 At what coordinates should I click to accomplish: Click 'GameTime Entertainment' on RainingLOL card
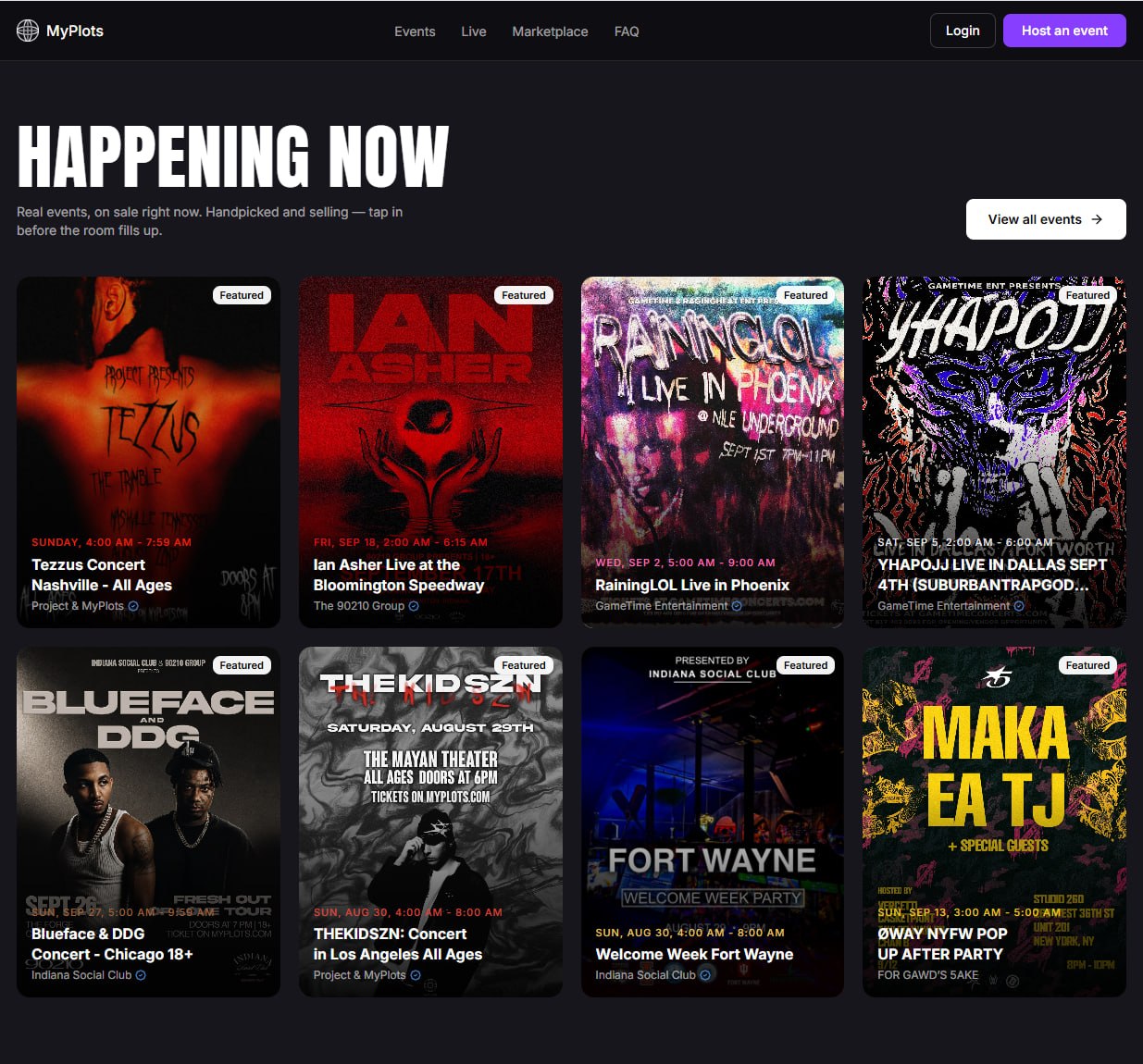tap(662, 606)
